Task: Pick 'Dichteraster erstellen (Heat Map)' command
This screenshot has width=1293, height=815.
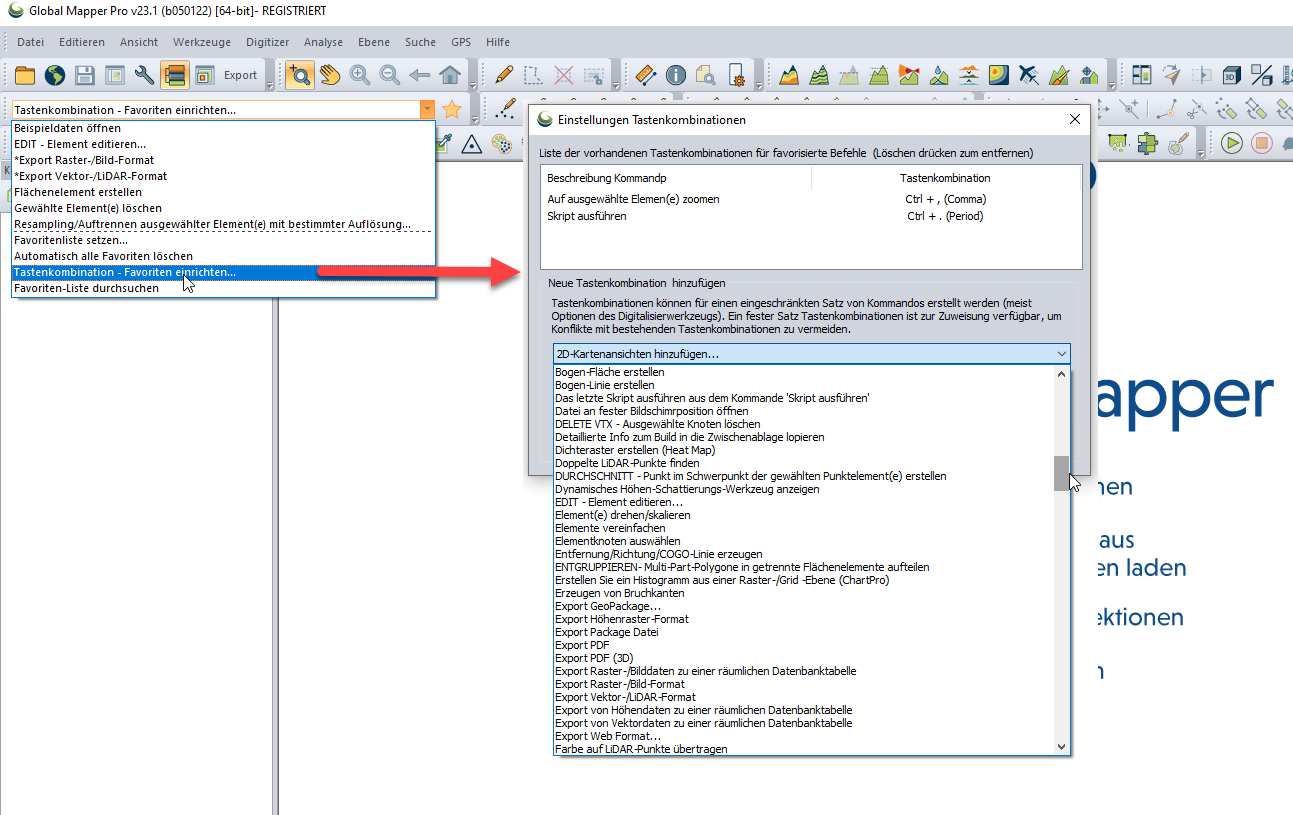Action: [x=805, y=450]
